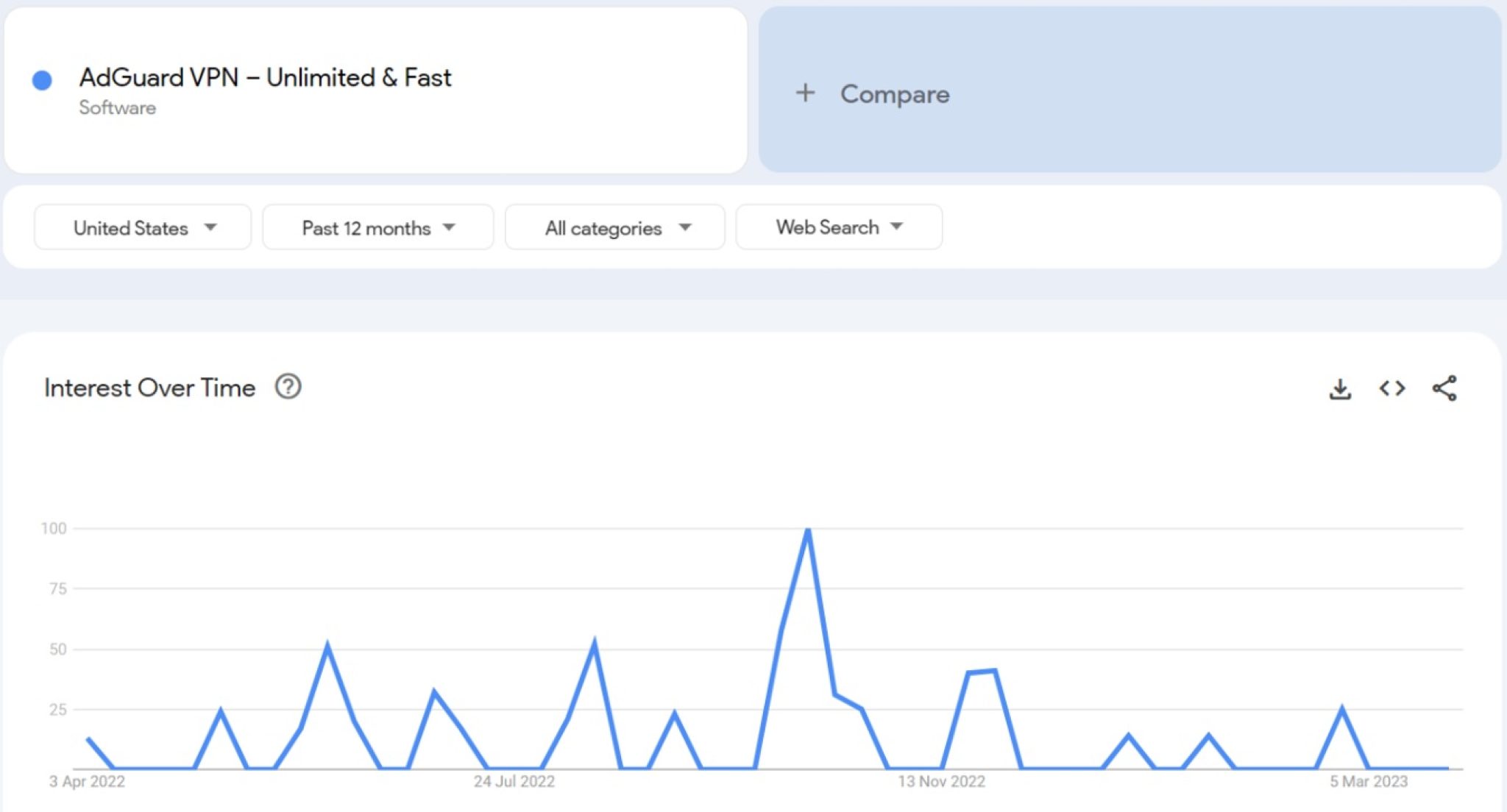Add a Compare search term

[1130, 90]
